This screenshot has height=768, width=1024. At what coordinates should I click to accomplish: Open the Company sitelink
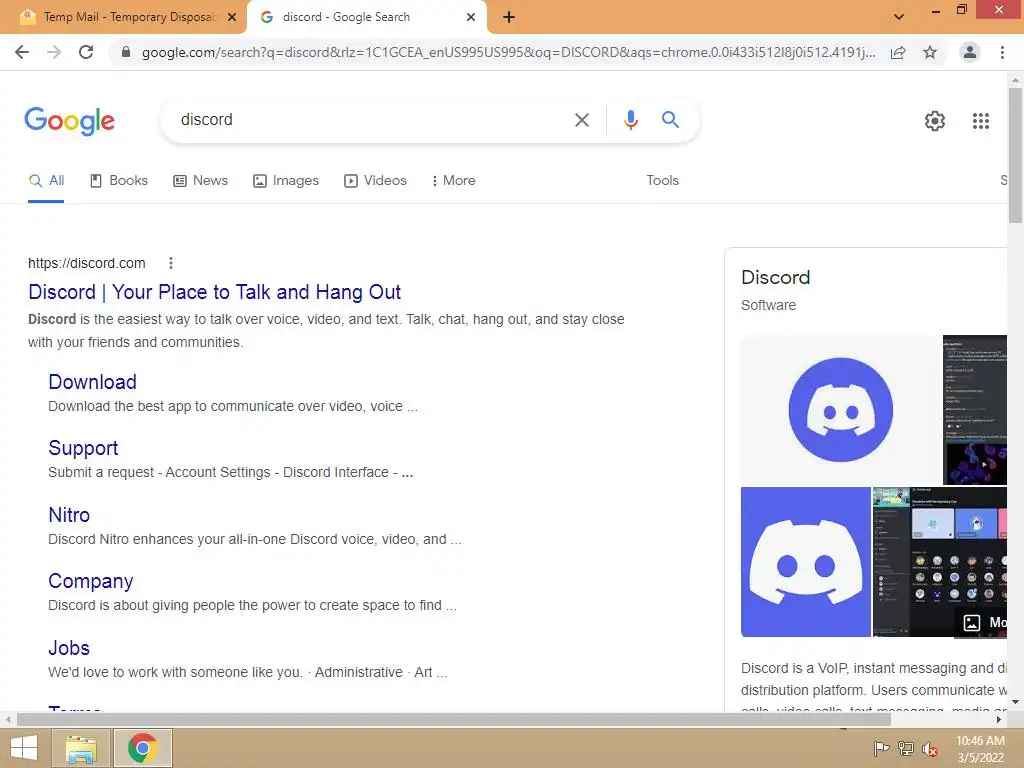[x=91, y=581]
